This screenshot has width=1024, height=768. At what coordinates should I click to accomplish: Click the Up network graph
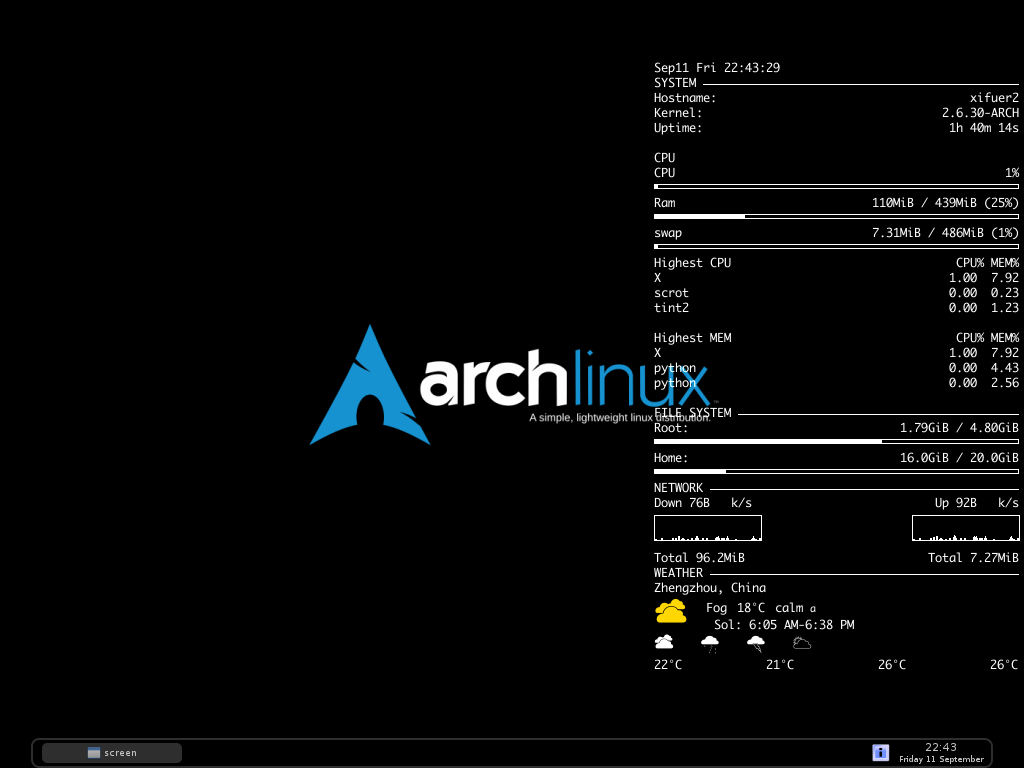point(965,528)
